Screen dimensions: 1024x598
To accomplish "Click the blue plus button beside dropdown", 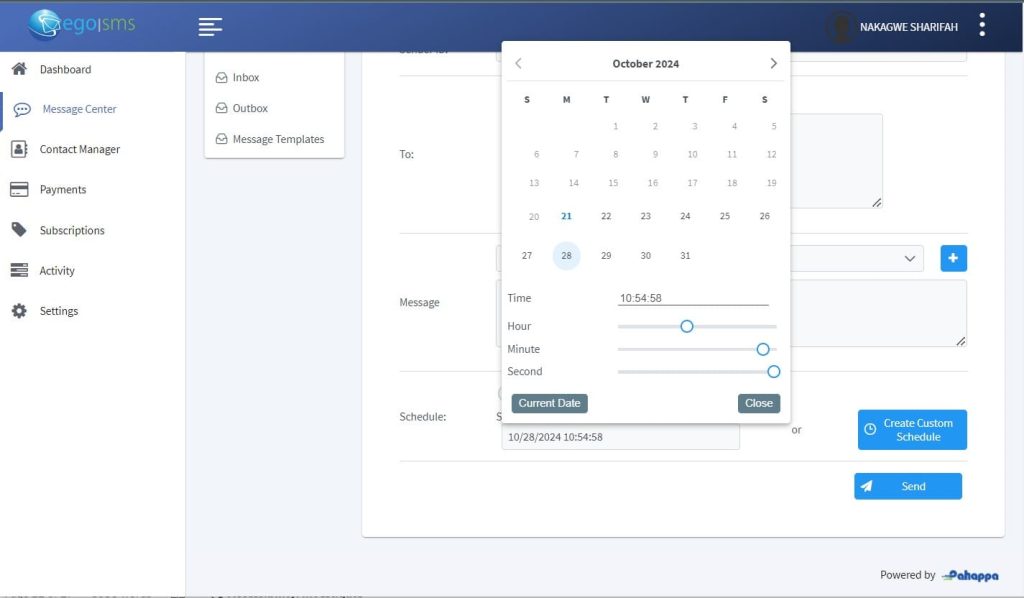I will click(953, 258).
